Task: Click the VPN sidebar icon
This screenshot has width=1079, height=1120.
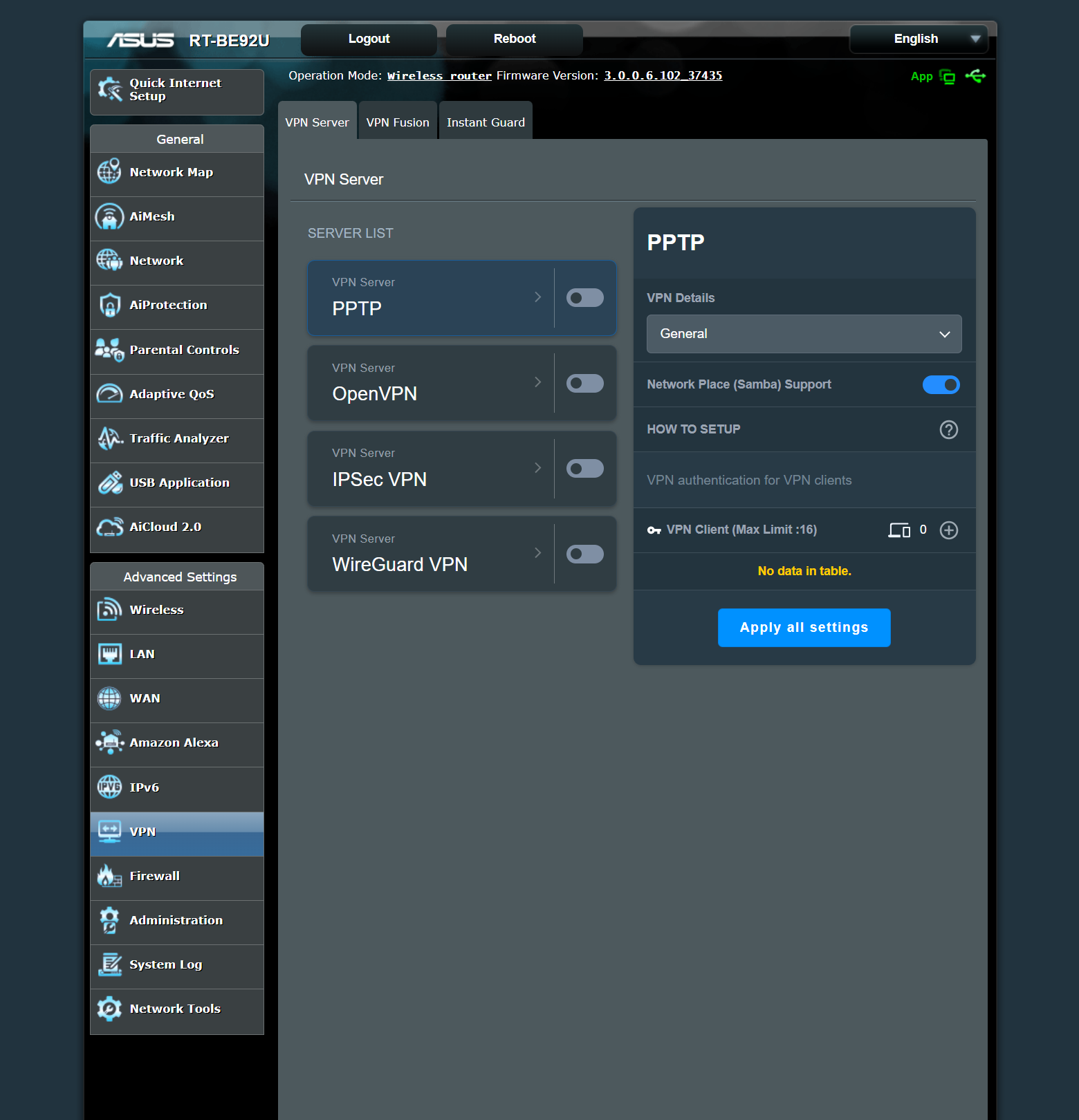Action: click(109, 832)
